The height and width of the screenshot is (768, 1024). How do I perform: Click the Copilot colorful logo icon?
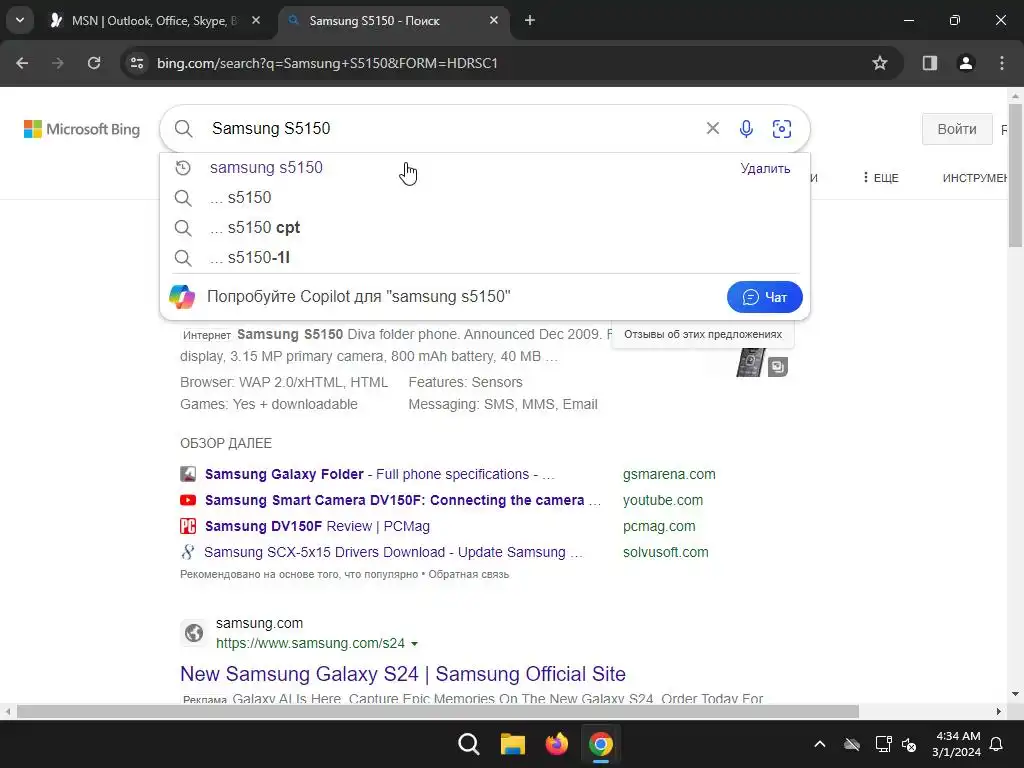pos(182,296)
